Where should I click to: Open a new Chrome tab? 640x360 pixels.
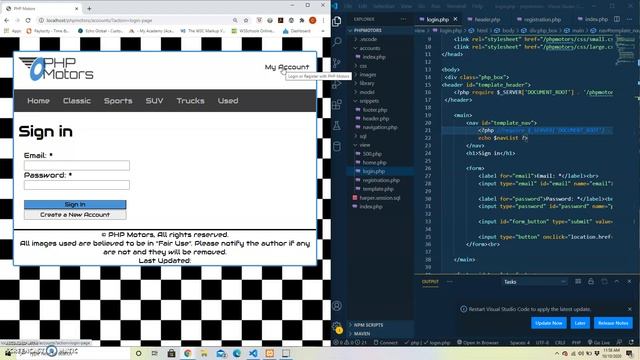click(89, 8)
